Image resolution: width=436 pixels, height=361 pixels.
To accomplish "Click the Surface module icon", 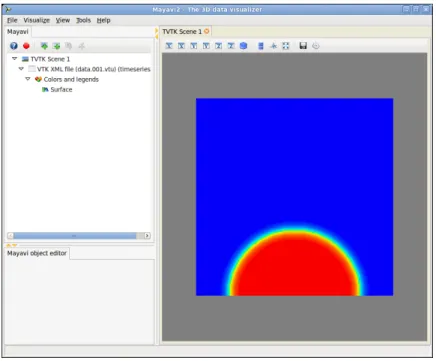I will coord(45,89).
